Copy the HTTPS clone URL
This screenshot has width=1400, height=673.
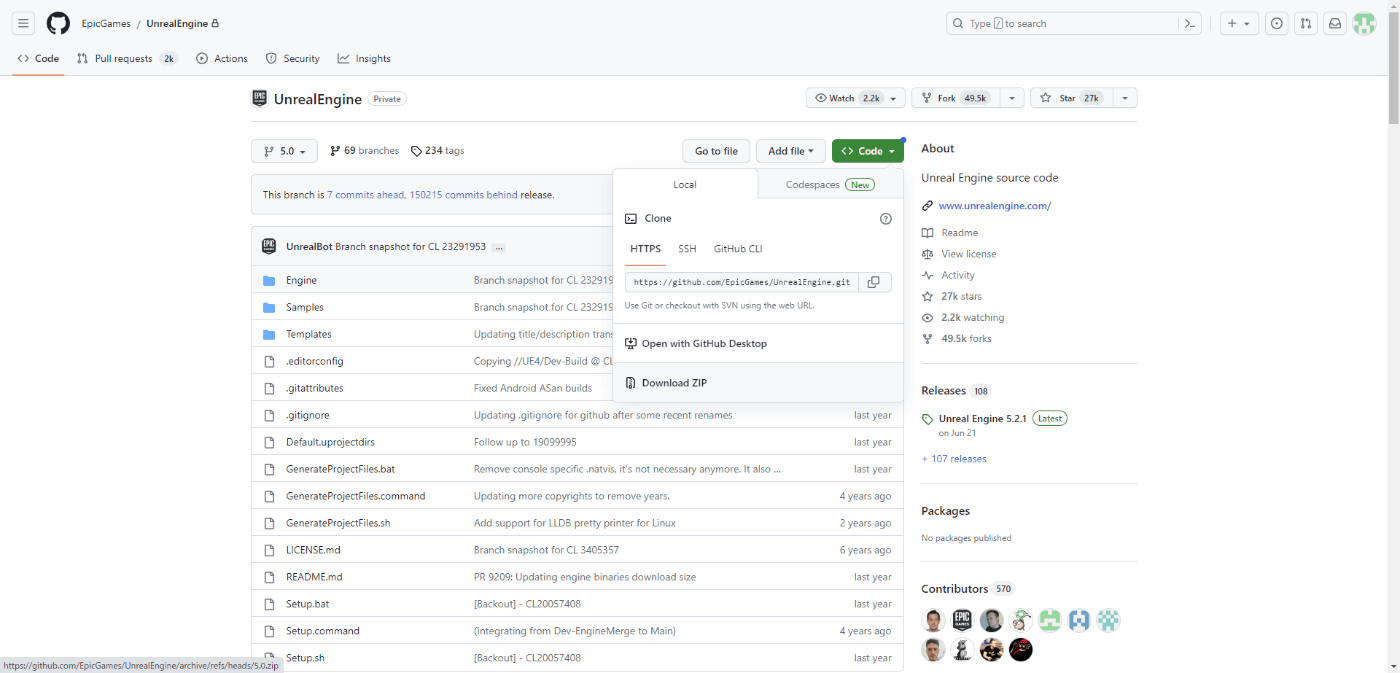click(874, 282)
